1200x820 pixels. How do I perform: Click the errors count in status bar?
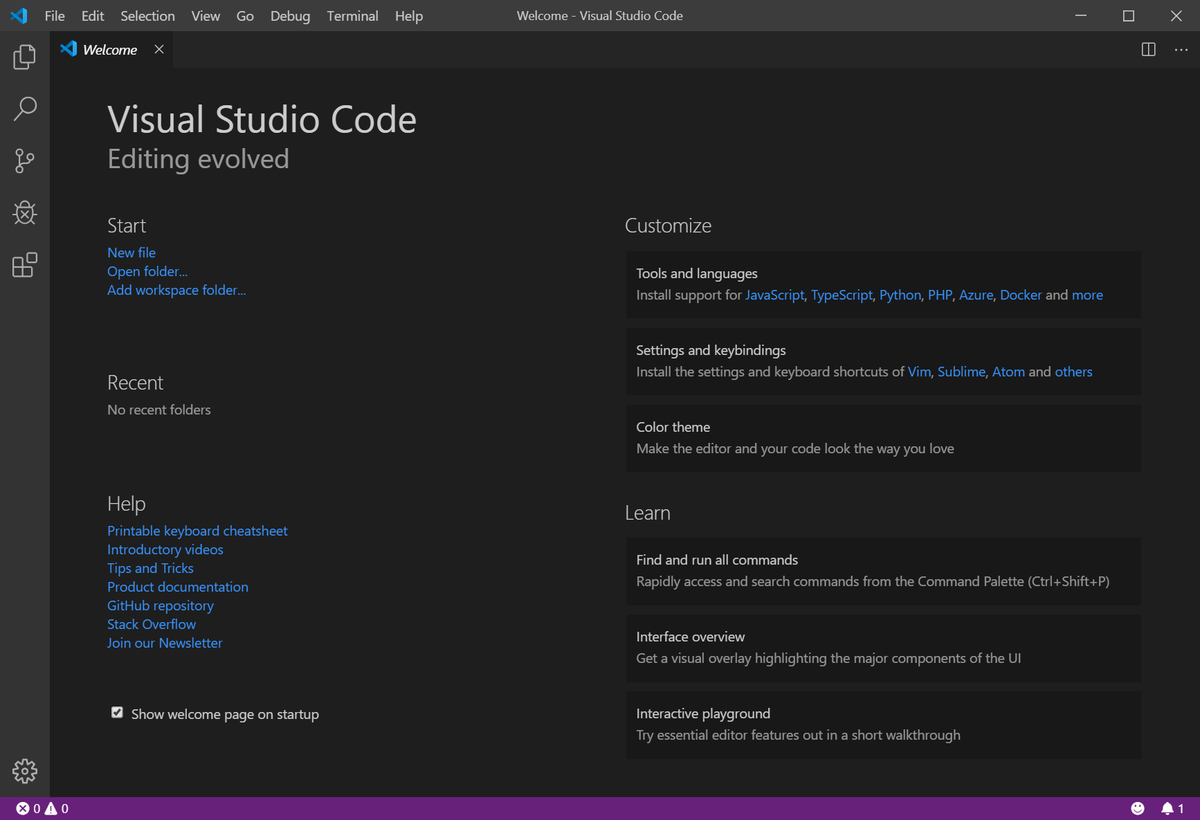pos(28,808)
